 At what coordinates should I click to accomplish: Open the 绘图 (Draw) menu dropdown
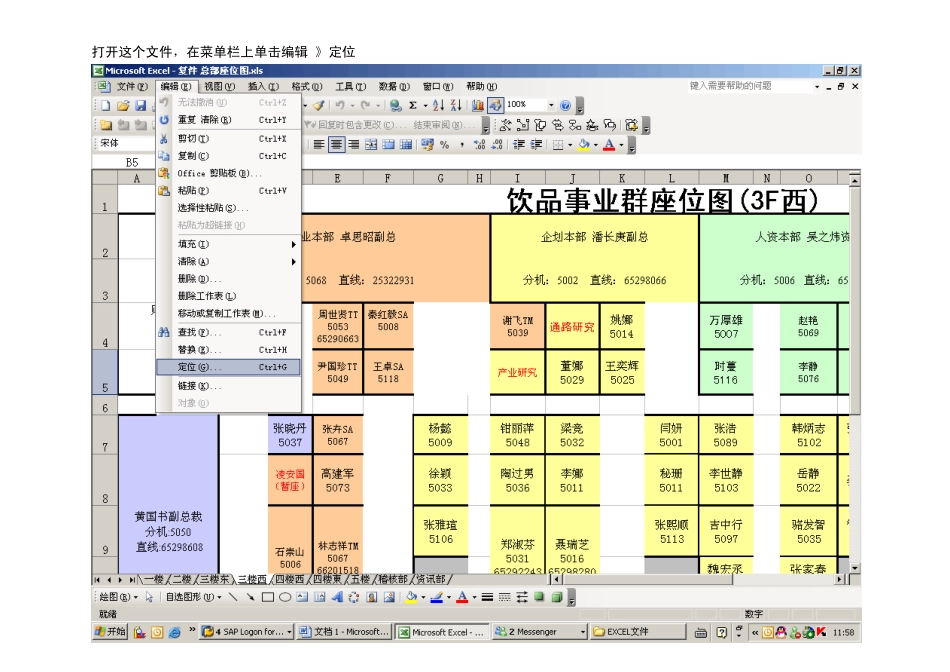pyautogui.click(x=119, y=597)
